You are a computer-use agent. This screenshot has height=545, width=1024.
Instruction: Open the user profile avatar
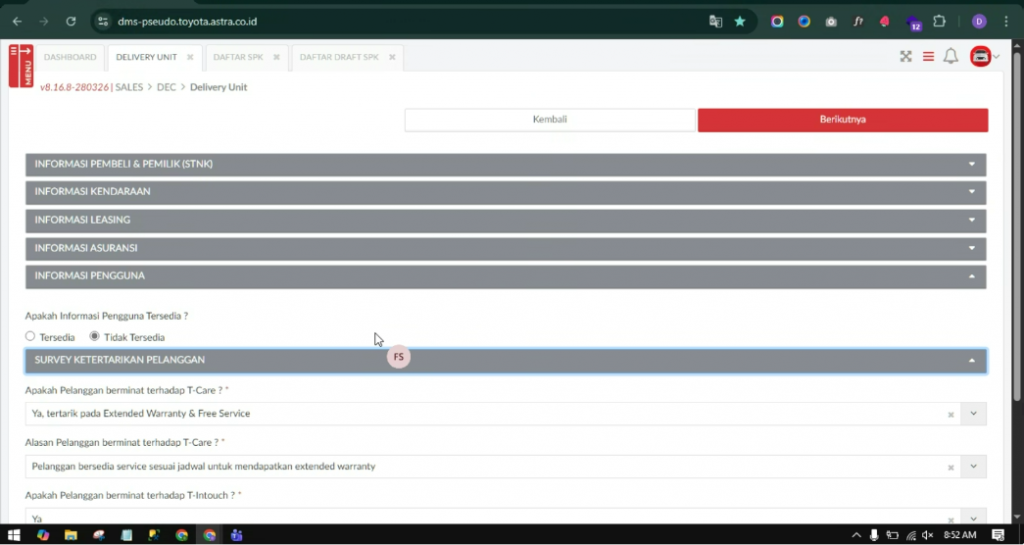click(x=980, y=57)
